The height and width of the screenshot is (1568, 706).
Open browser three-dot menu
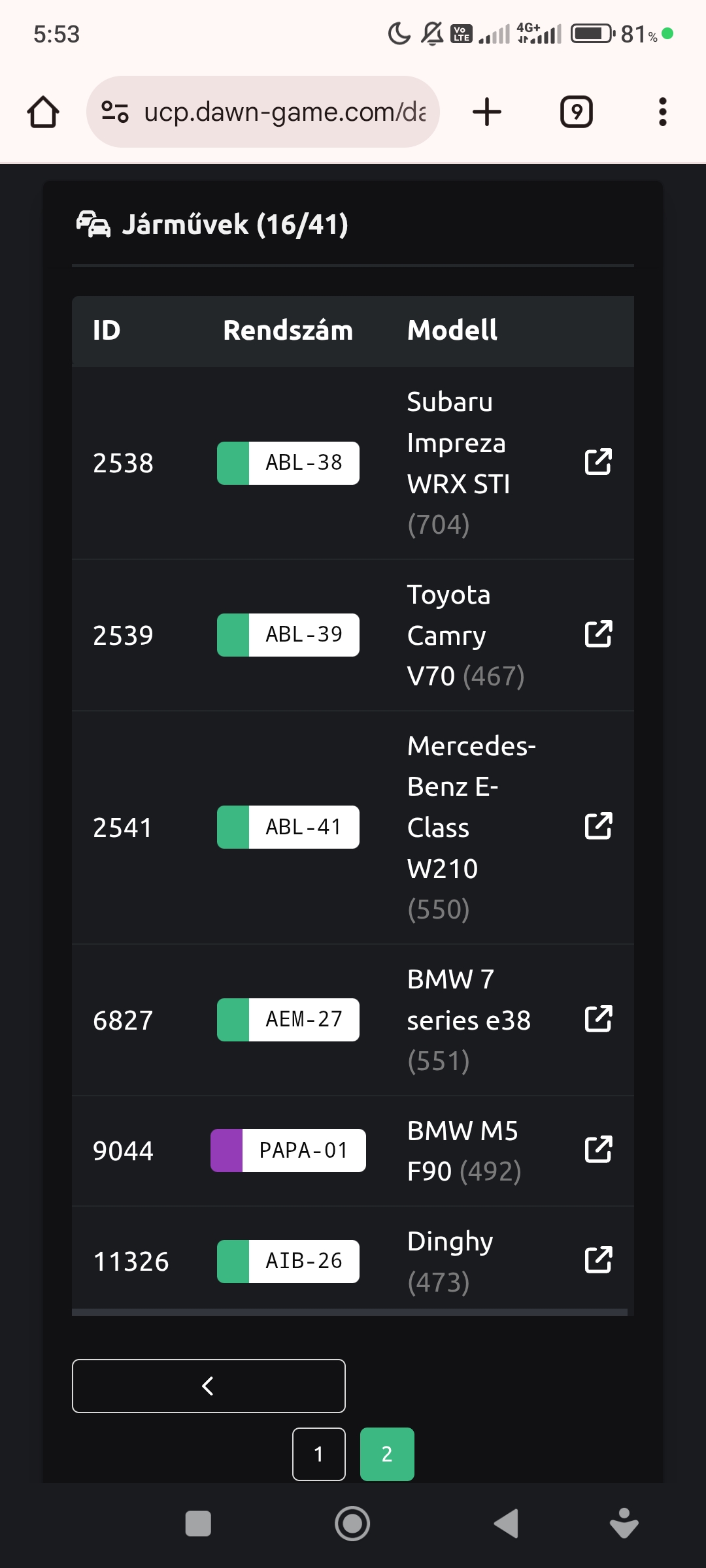coord(663,112)
